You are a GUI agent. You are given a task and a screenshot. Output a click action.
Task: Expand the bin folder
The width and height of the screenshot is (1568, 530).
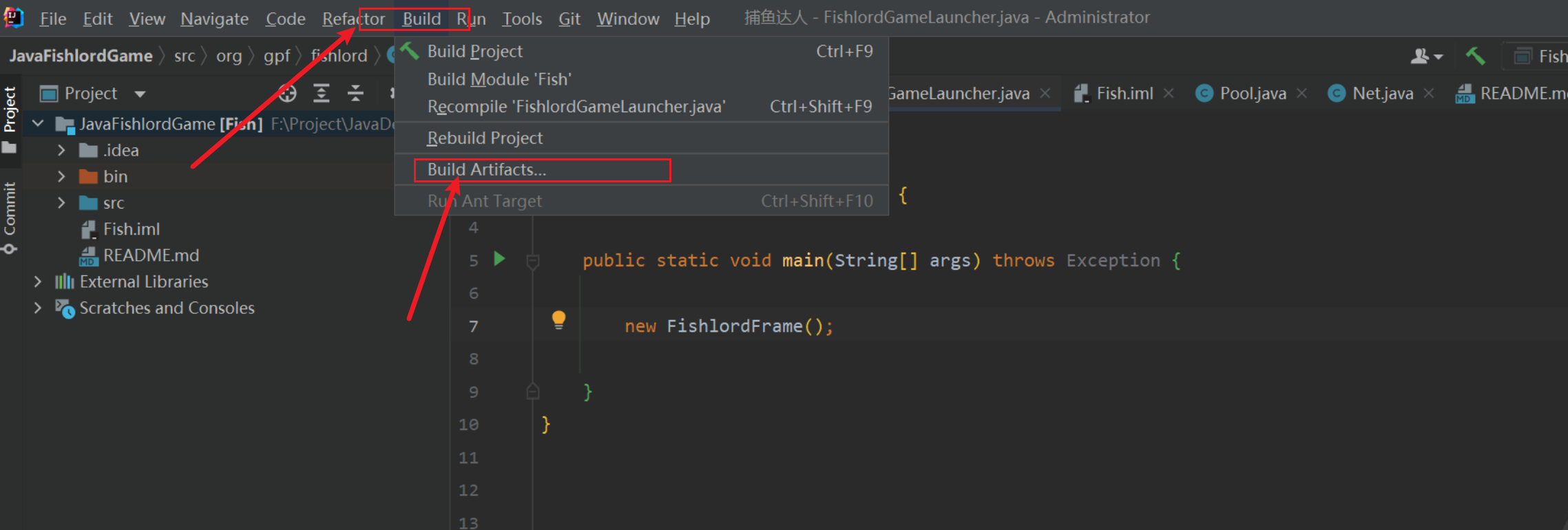[x=61, y=176]
